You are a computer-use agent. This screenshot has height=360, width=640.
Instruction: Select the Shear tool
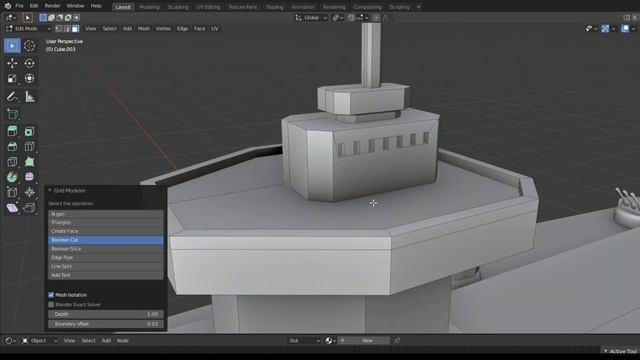[x=12, y=208]
